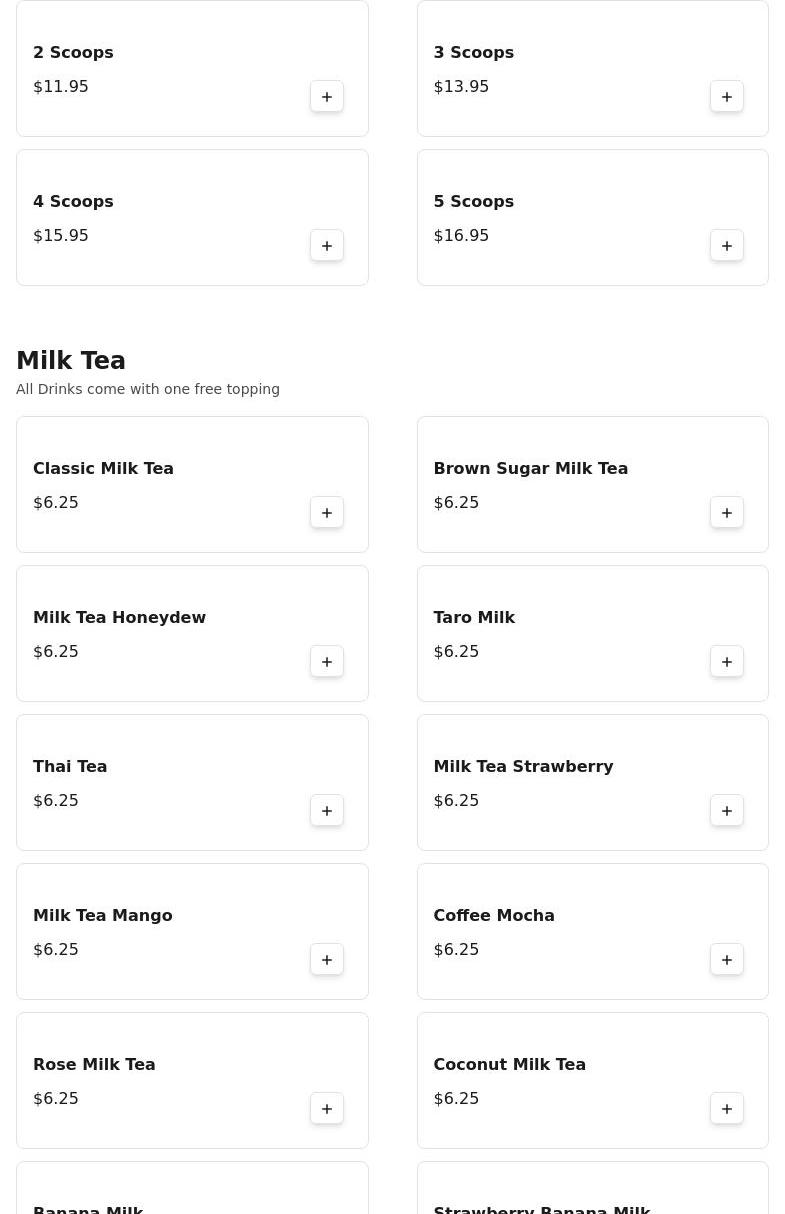The width and height of the screenshot is (785, 1214).
Task: Add Taro Milk to the order
Action: click(727, 662)
